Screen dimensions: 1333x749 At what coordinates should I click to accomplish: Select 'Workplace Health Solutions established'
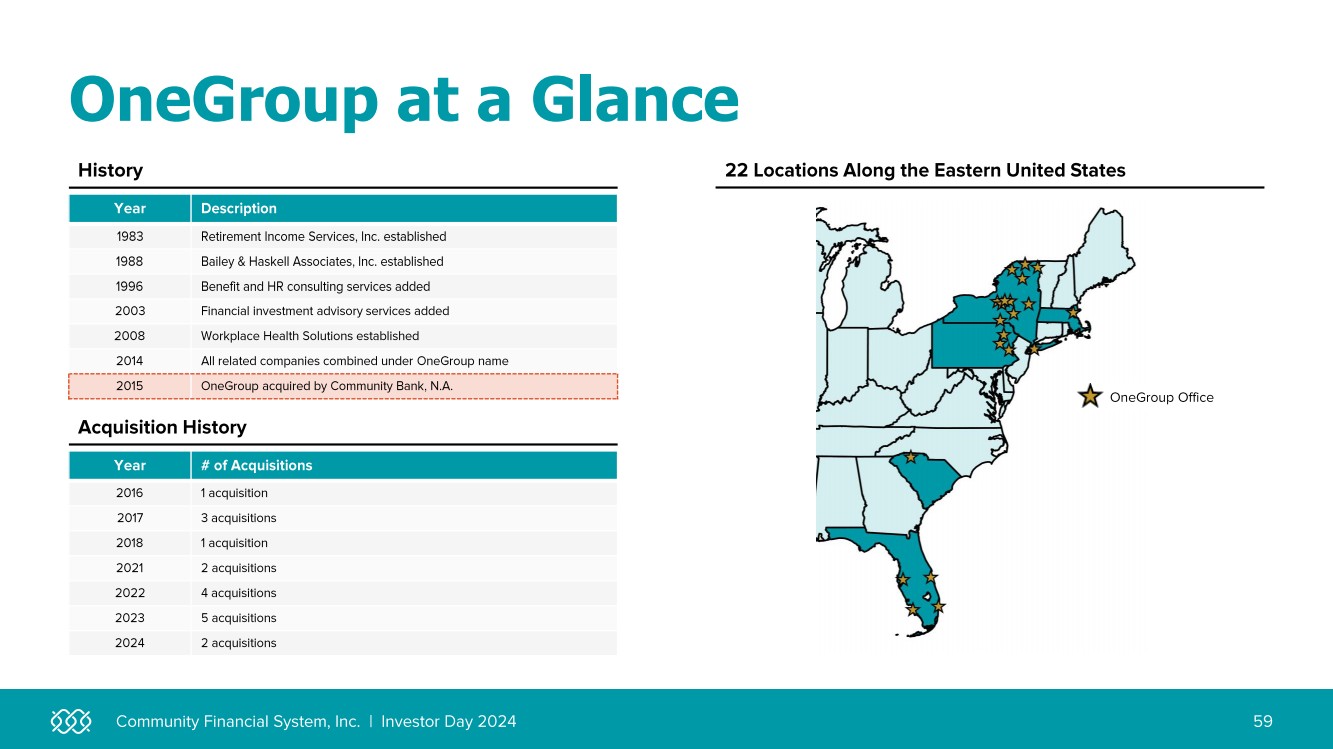coord(310,336)
